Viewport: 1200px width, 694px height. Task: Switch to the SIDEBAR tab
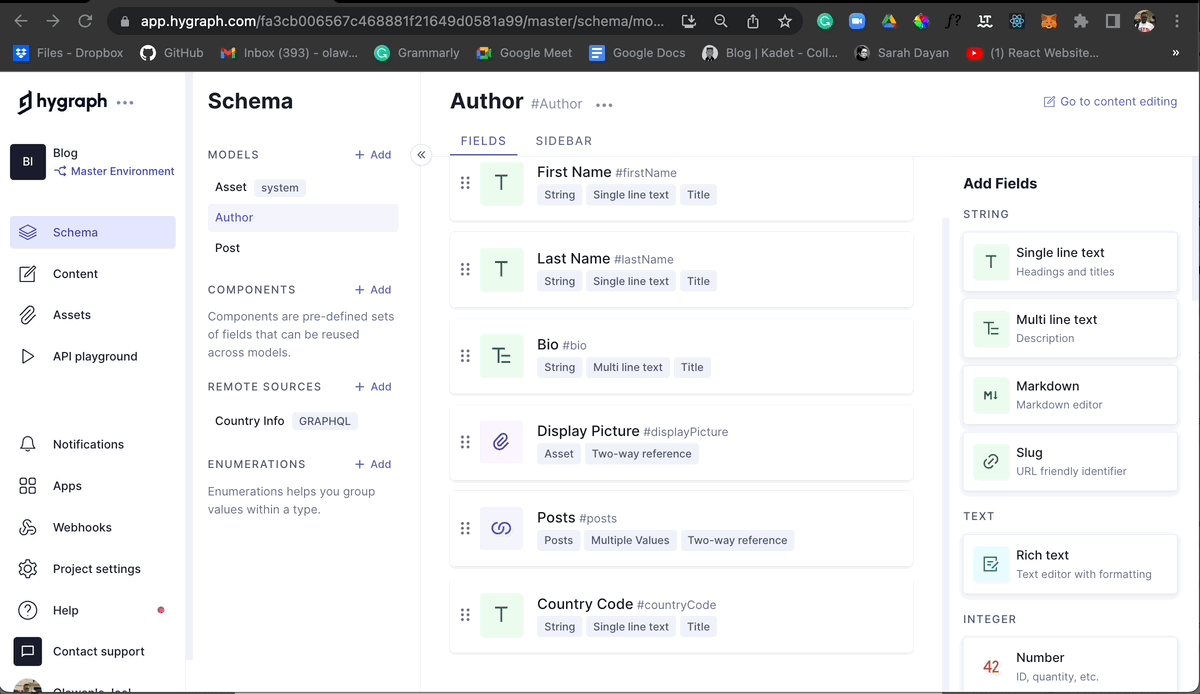pos(563,141)
